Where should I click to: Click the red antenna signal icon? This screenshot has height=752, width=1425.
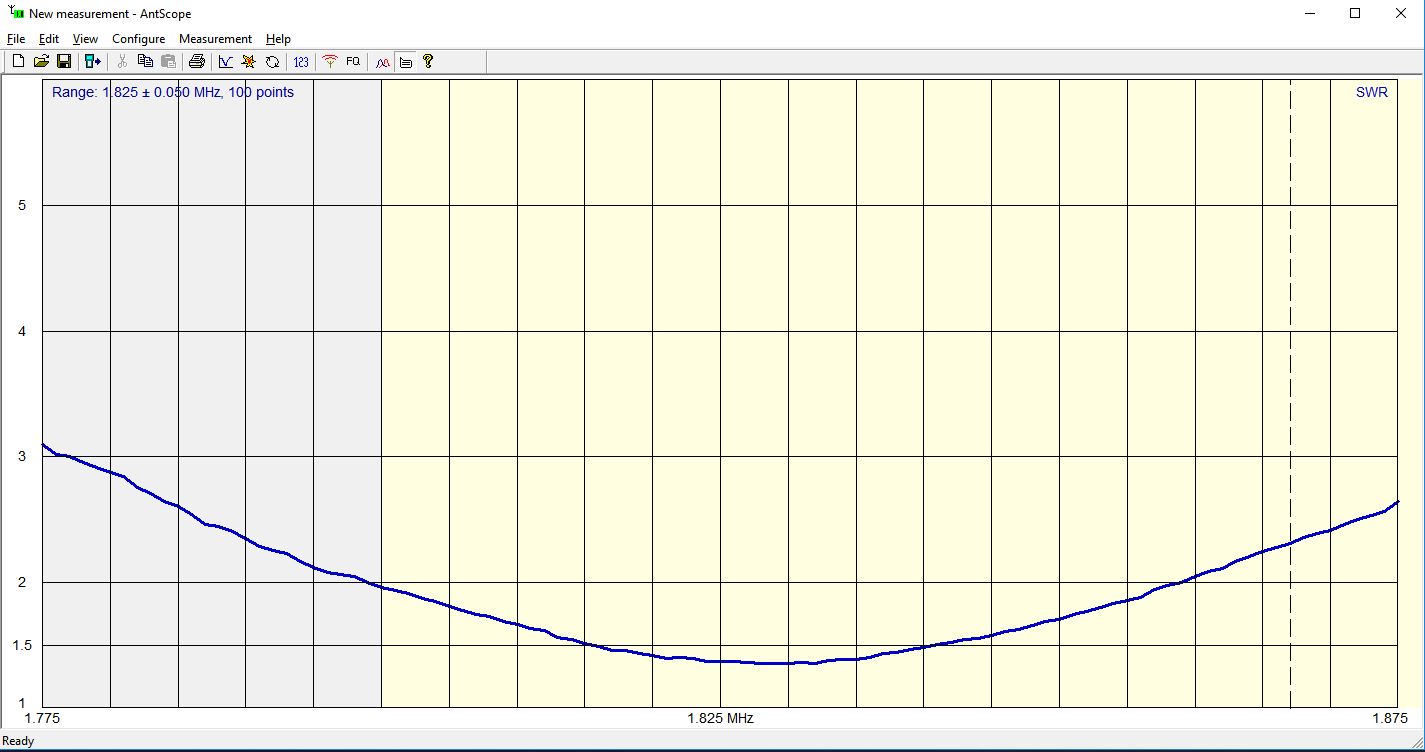tap(330, 62)
